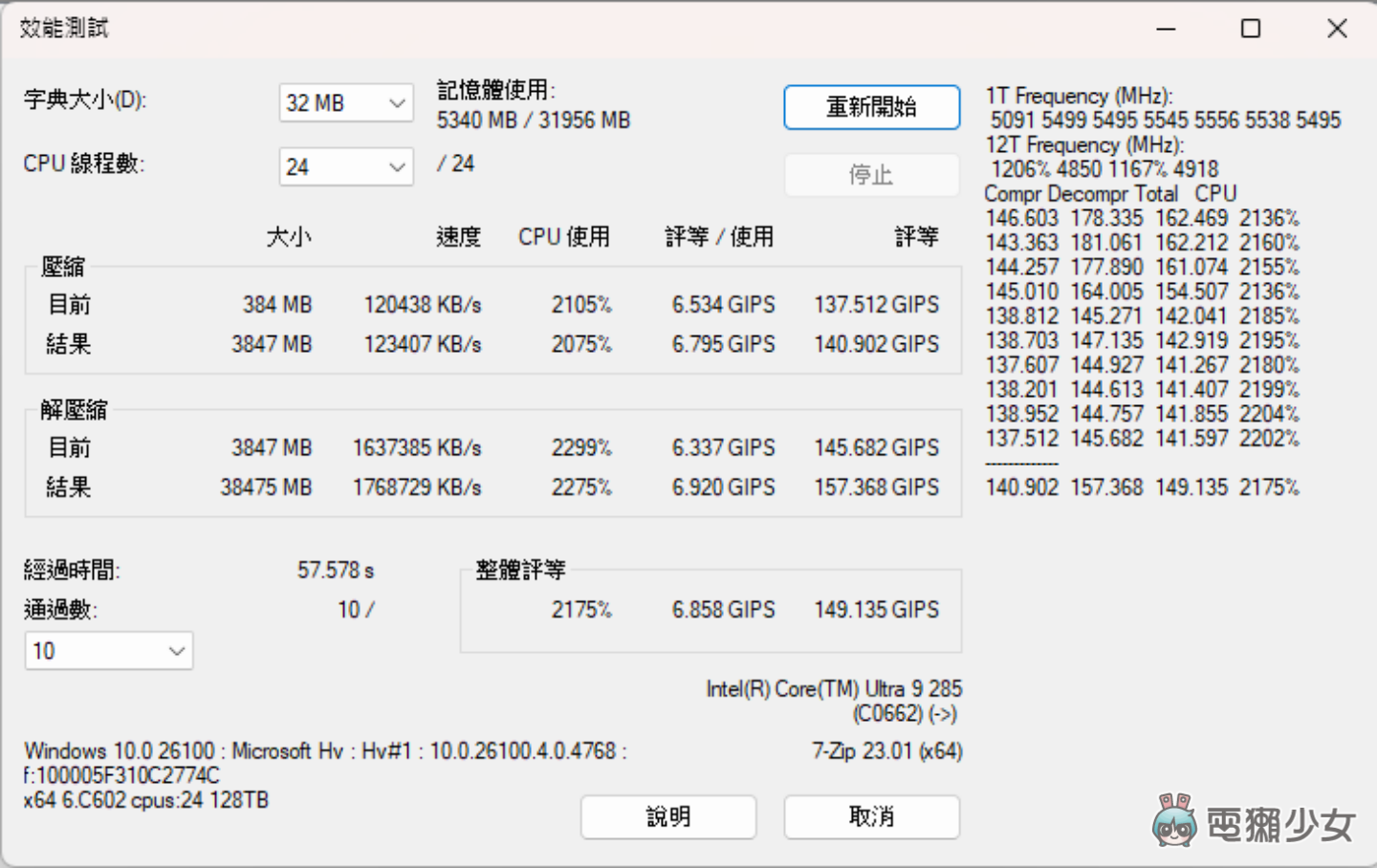Click the x64 6.C602 cpus:24 128TB line

(x=146, y=800)
